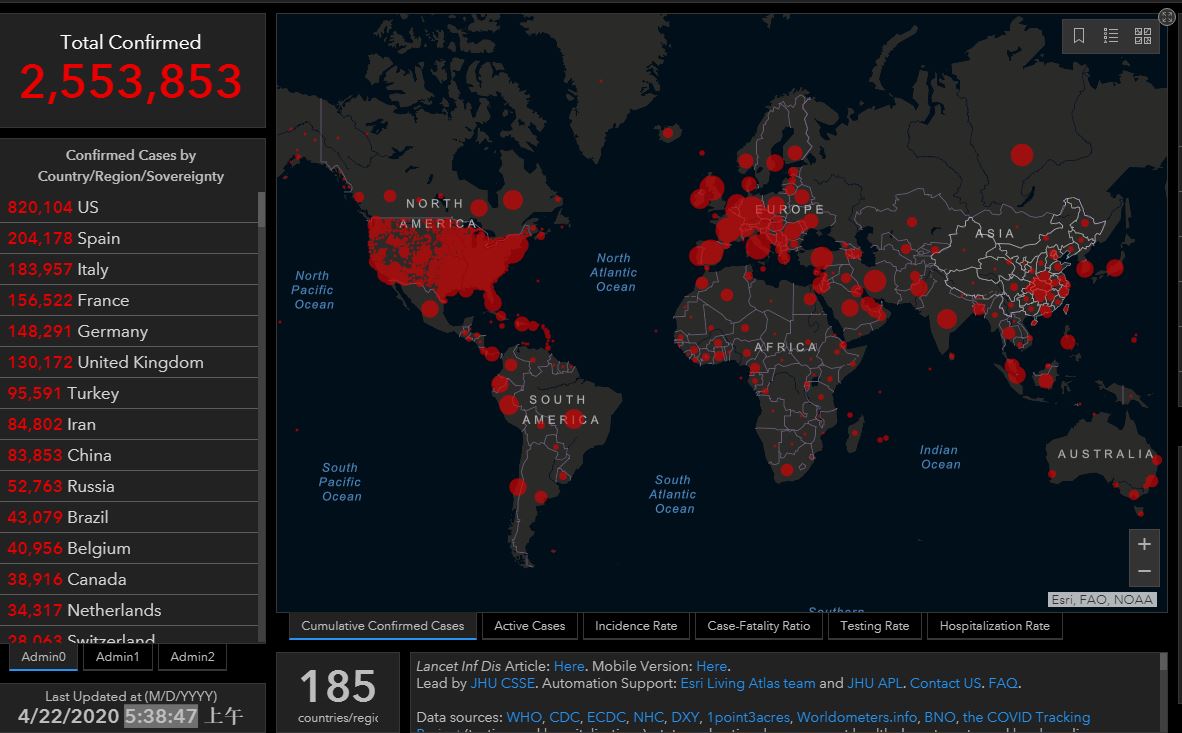Select the Cumulative Confirmed Cases tab
Viewport: 1182px width, 733px height.
(x=382, y=626)
